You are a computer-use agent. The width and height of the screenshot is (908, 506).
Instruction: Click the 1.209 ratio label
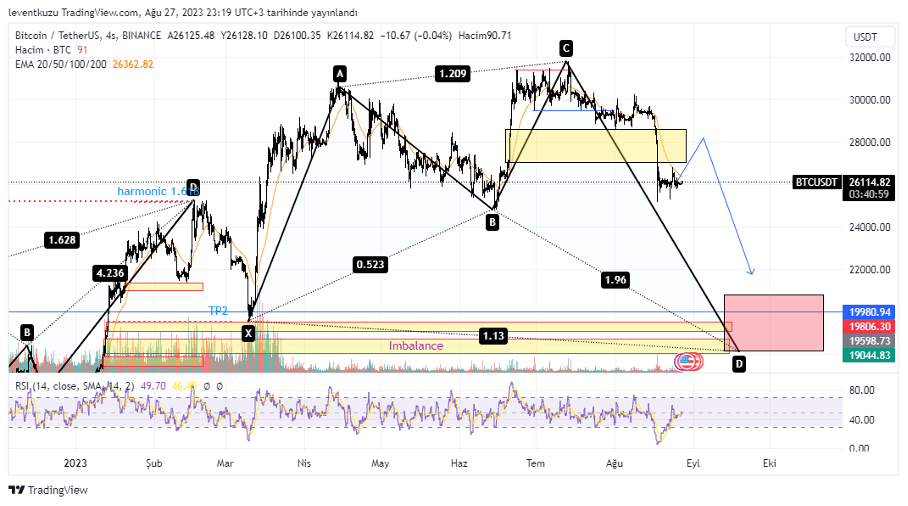coord(452,73)
